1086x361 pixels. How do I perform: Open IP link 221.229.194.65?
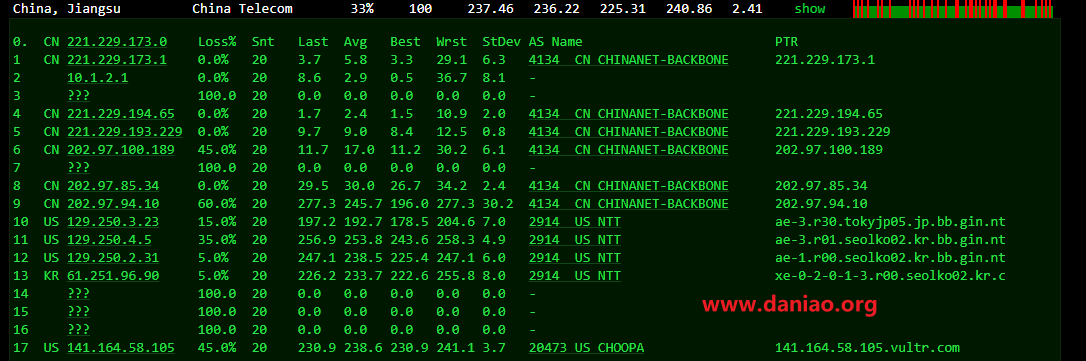pos(121,114)
